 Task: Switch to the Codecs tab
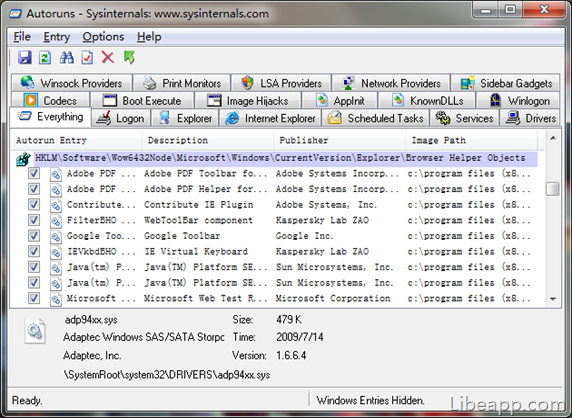[x=50, y=100]
